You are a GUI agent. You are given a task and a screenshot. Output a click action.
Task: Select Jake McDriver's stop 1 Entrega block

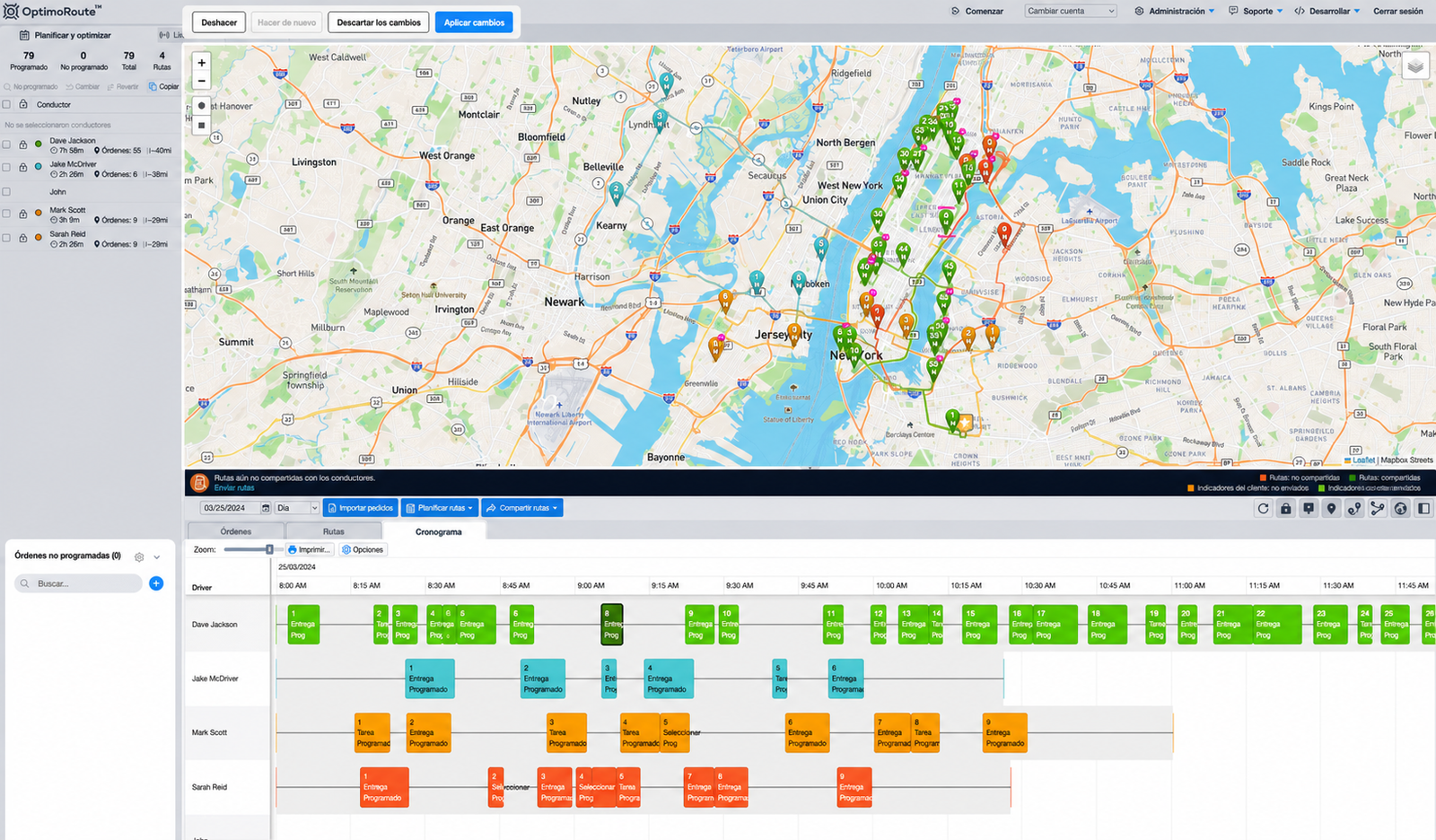click(430, 678)
